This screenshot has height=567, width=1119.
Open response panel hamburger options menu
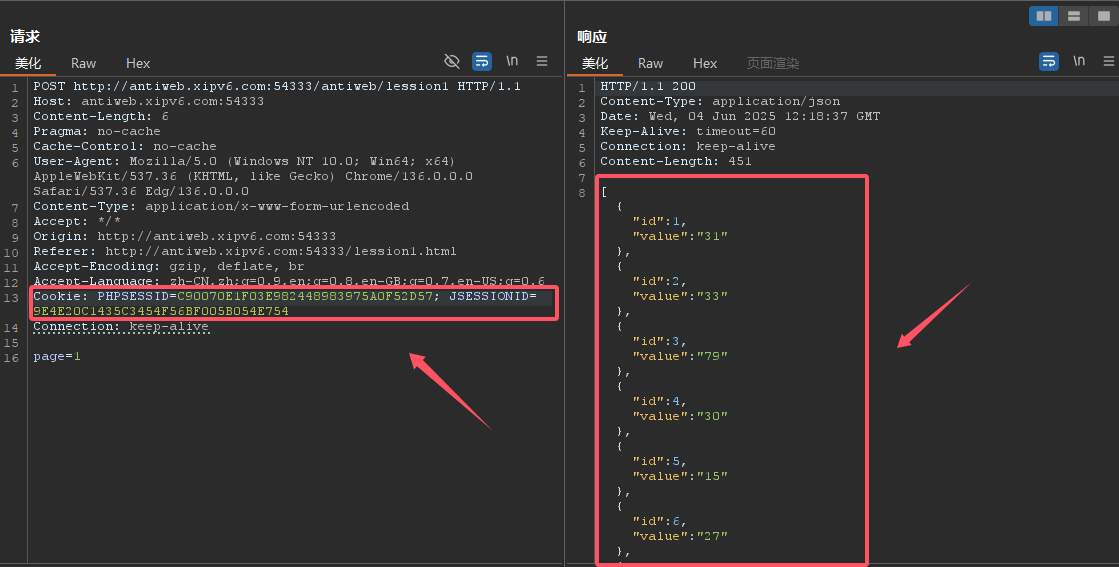[1107, 61]
